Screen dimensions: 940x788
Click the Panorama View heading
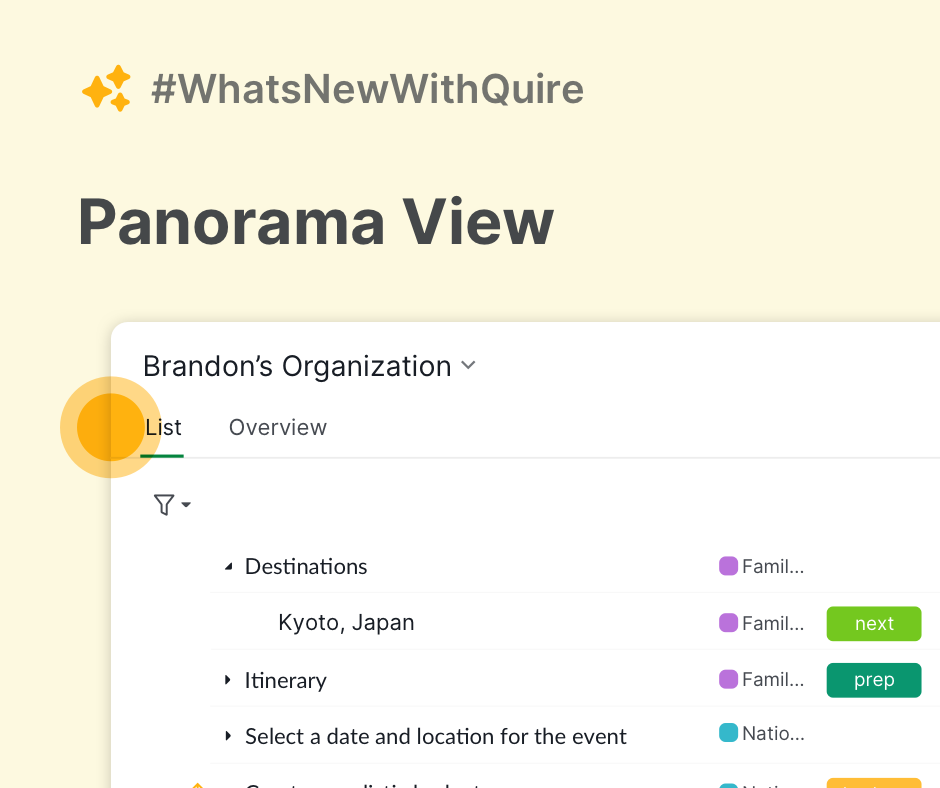[316, 222]
